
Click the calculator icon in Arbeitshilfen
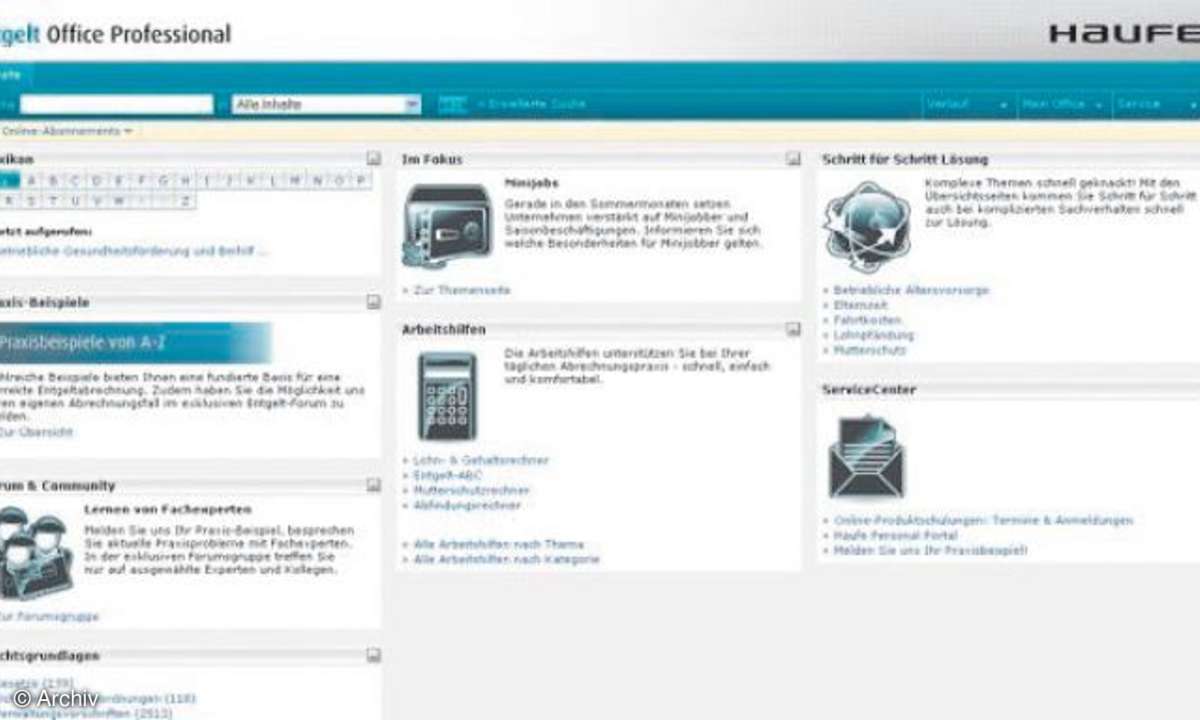(447, 396)
